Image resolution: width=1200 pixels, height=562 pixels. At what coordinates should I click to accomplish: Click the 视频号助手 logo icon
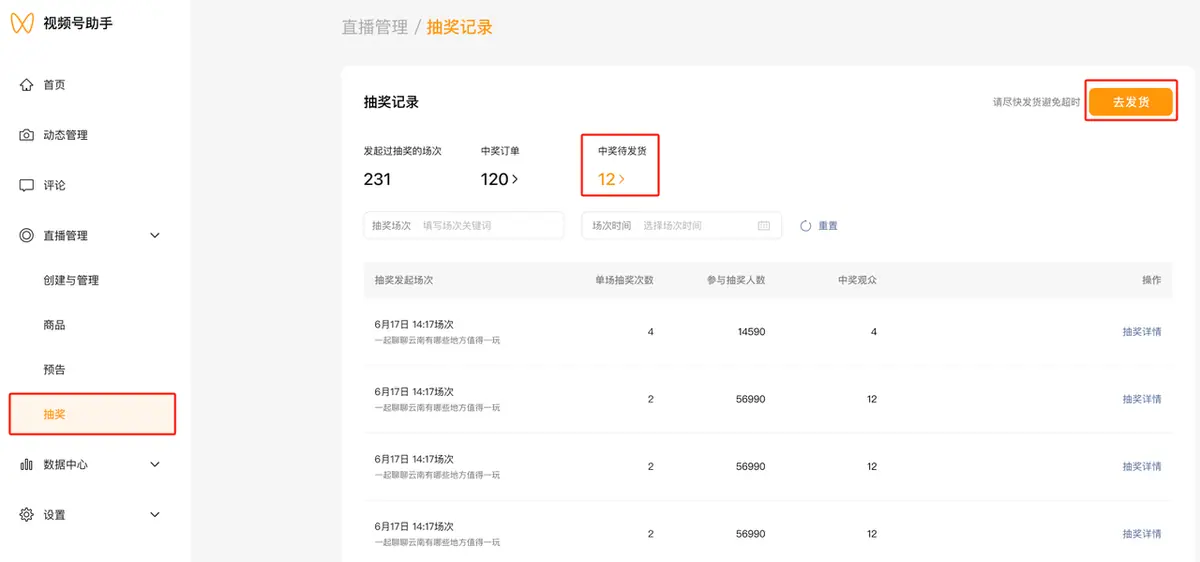[x=22, y=22]
